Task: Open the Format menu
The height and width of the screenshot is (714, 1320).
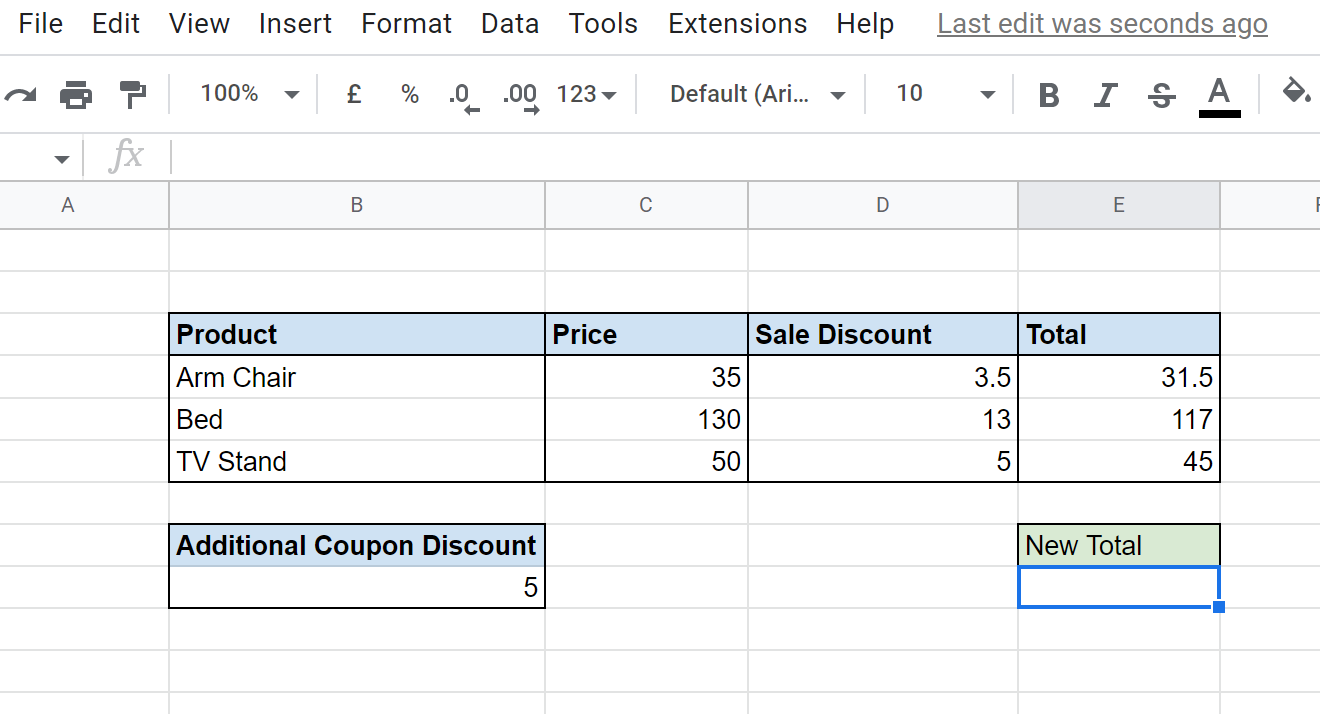Action: [406, 23]
